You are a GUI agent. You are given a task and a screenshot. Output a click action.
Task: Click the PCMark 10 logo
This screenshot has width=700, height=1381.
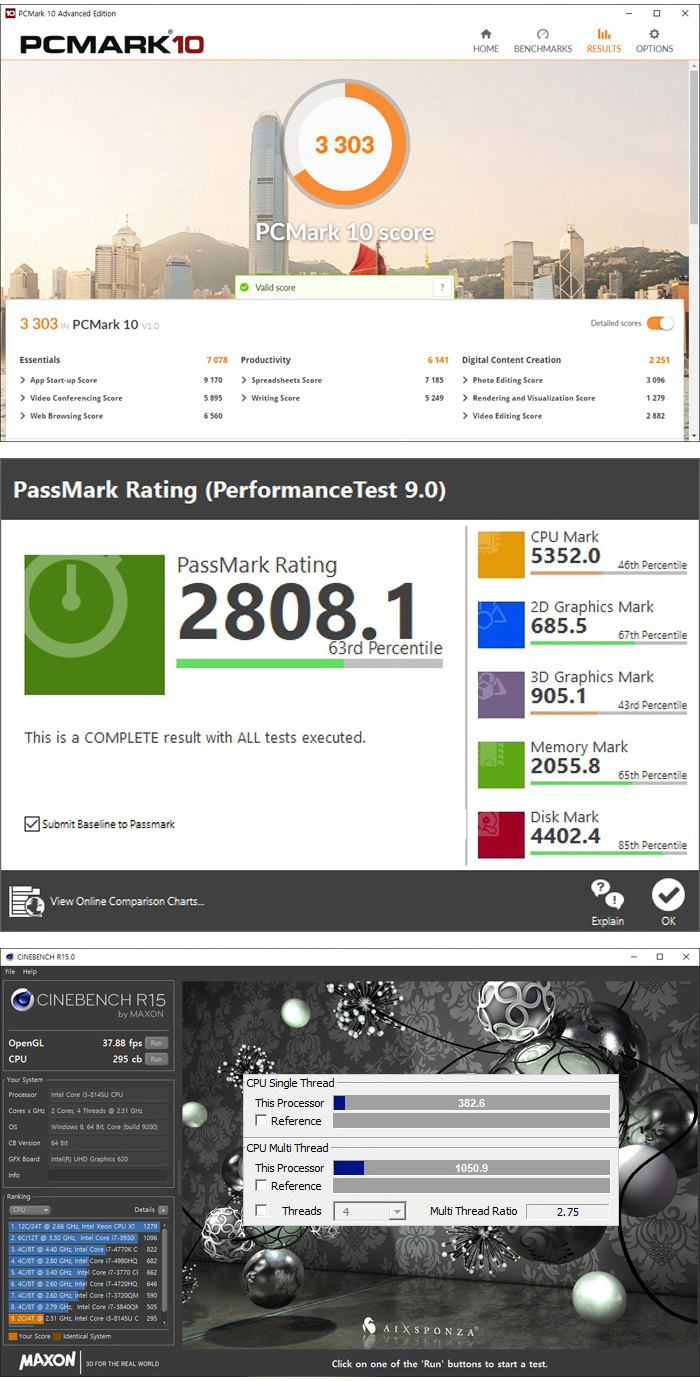point(112,44)
